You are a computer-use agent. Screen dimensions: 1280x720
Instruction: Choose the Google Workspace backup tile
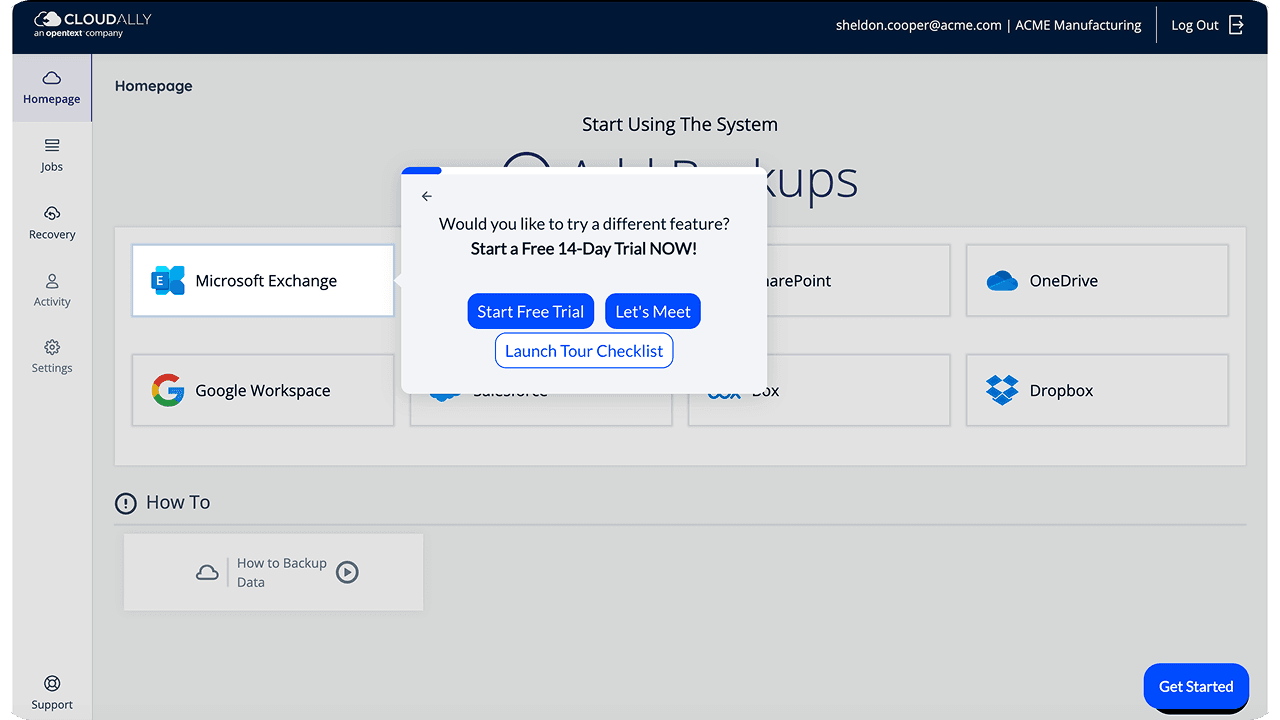point(263,391)
